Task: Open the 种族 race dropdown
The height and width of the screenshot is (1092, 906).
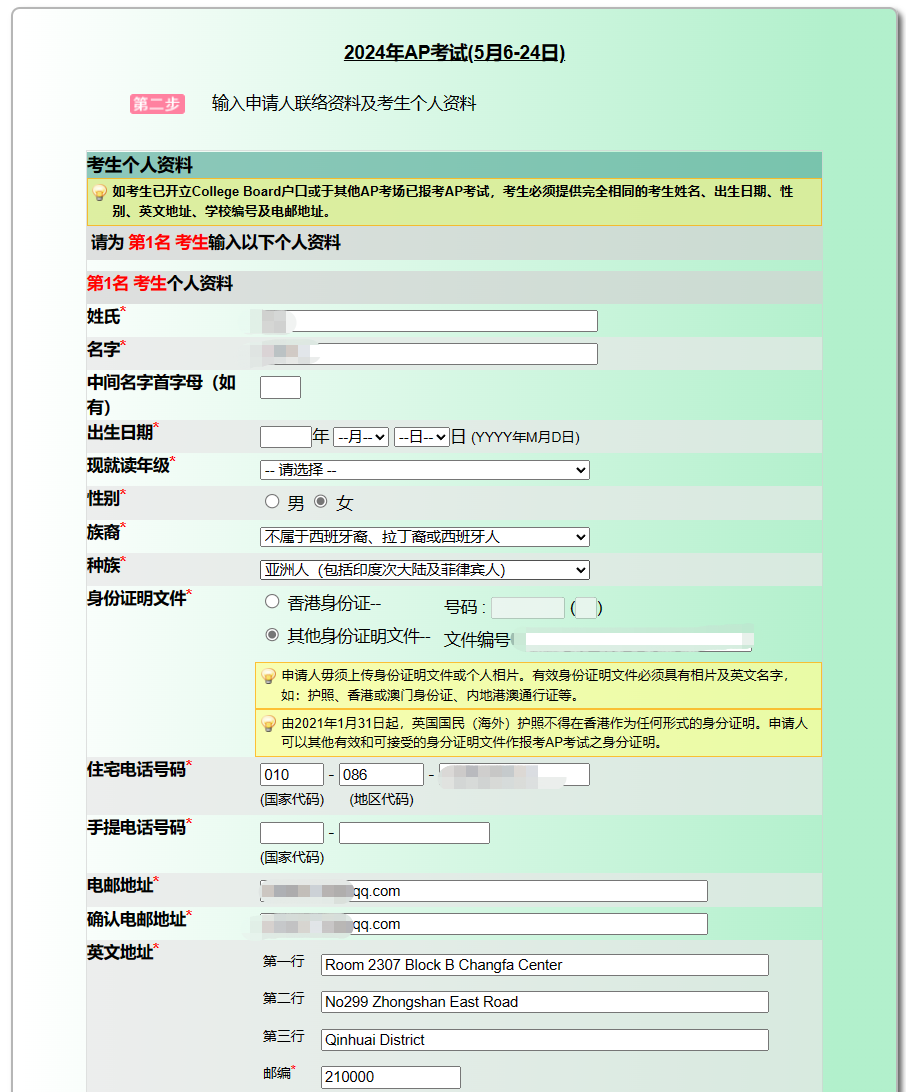Action: [x=425, y=570]
